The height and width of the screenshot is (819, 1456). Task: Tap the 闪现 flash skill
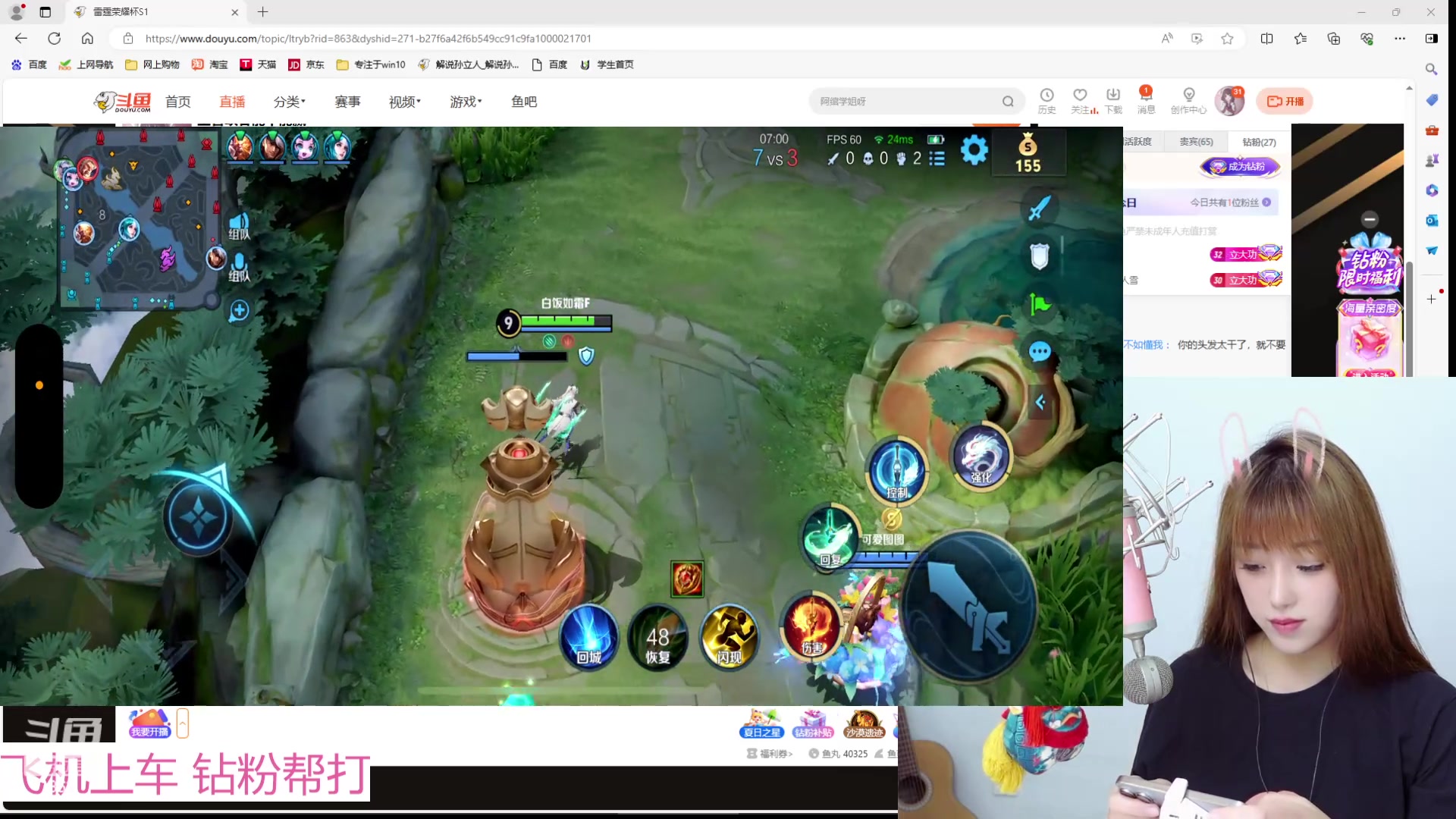click(x=729, y=638)
